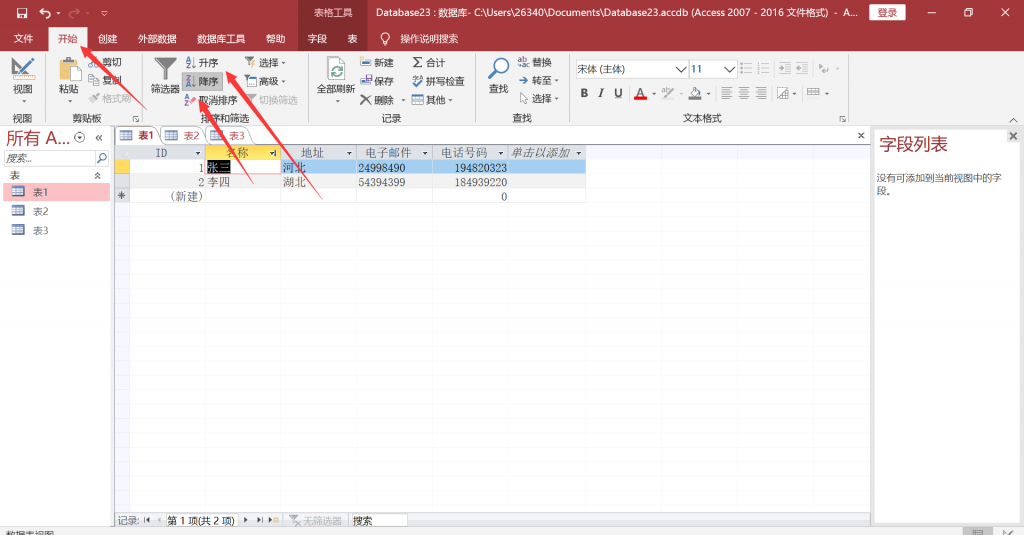Toggle italic formatting I
Image resolution: width=1024 pixels, height=535 pixels.
[x=601, y=93]
